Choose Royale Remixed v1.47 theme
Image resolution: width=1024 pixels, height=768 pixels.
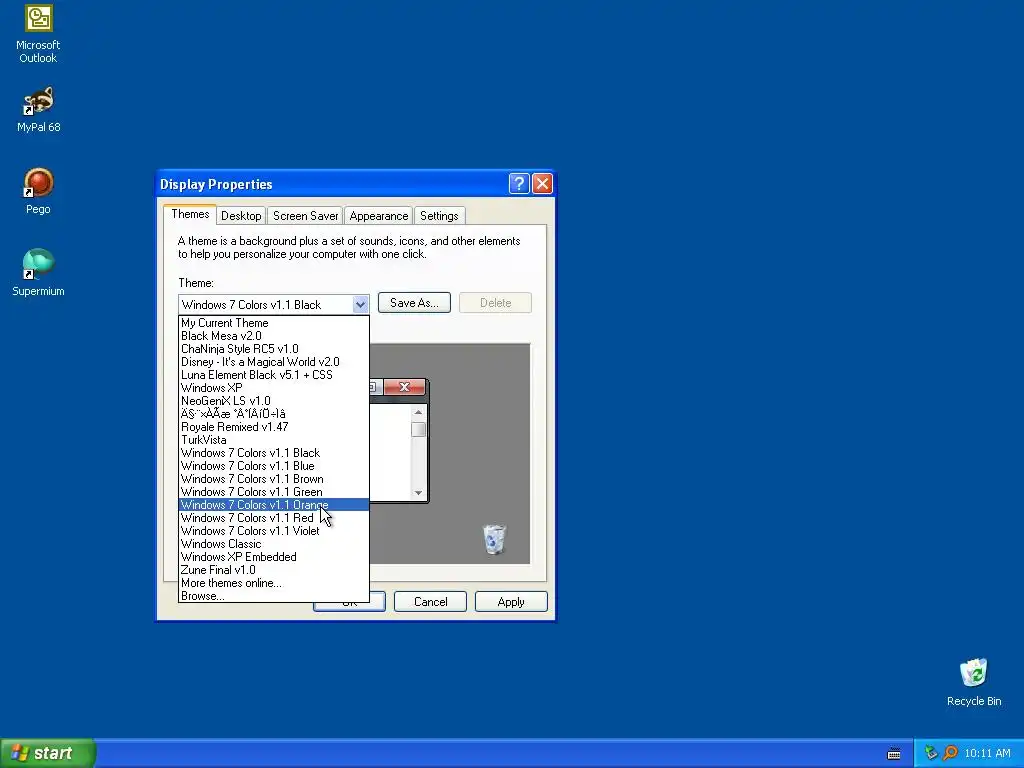point(274,427)
